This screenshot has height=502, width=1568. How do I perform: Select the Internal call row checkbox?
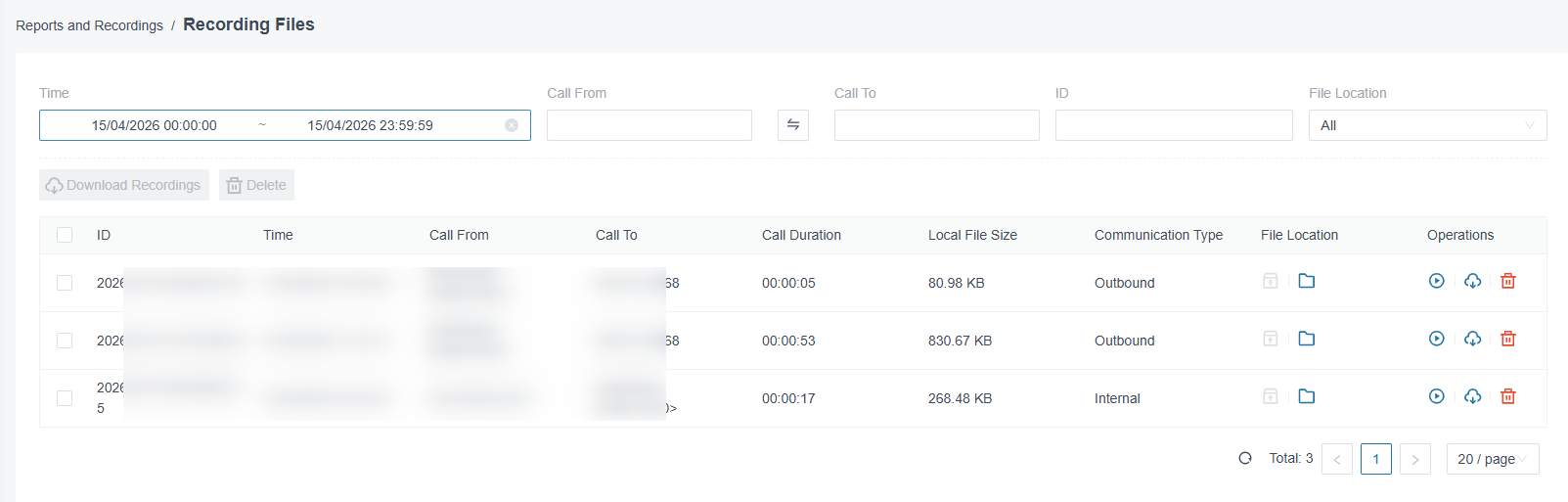65,398
